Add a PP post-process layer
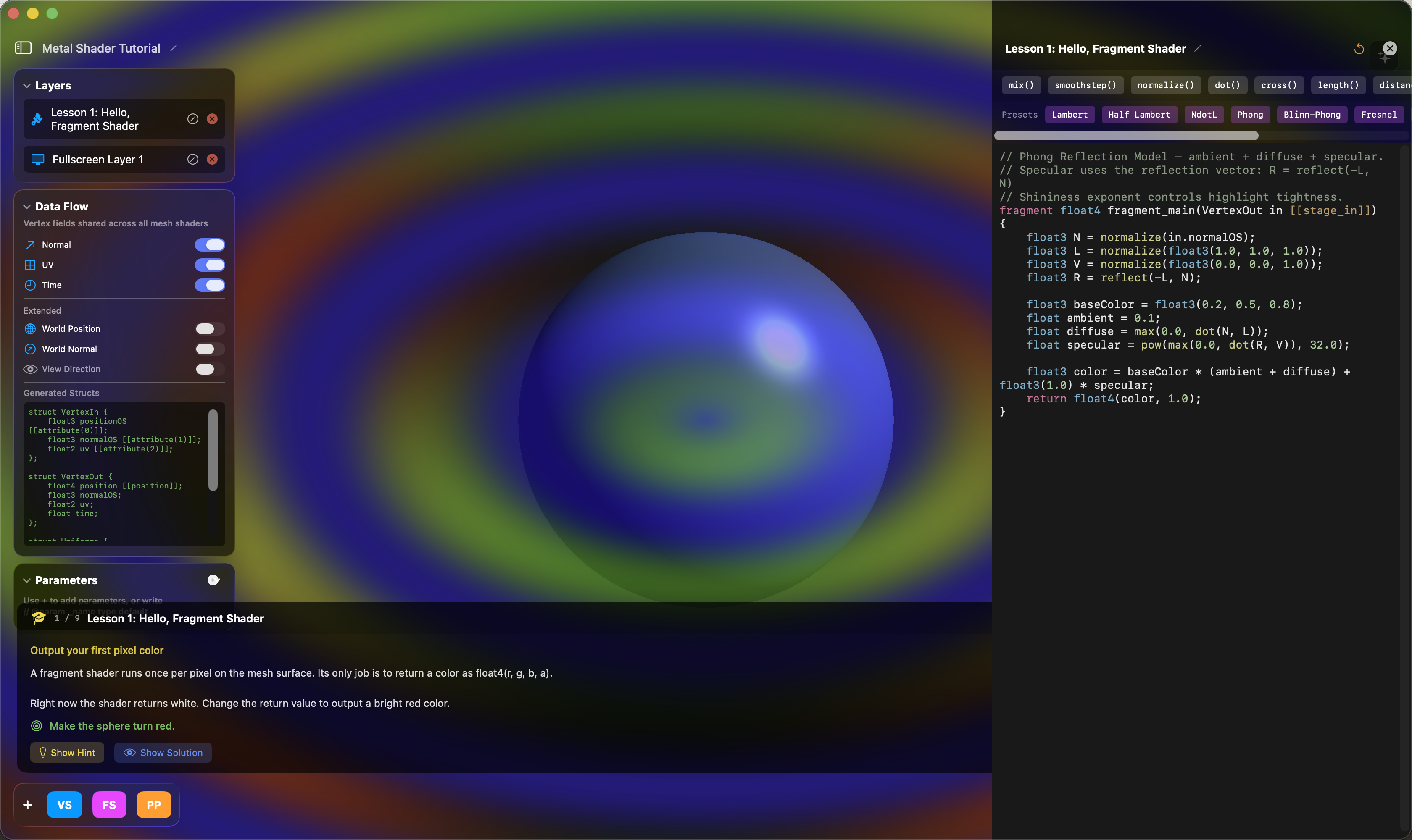This screenshot has height=840, width=1412. 153,805
